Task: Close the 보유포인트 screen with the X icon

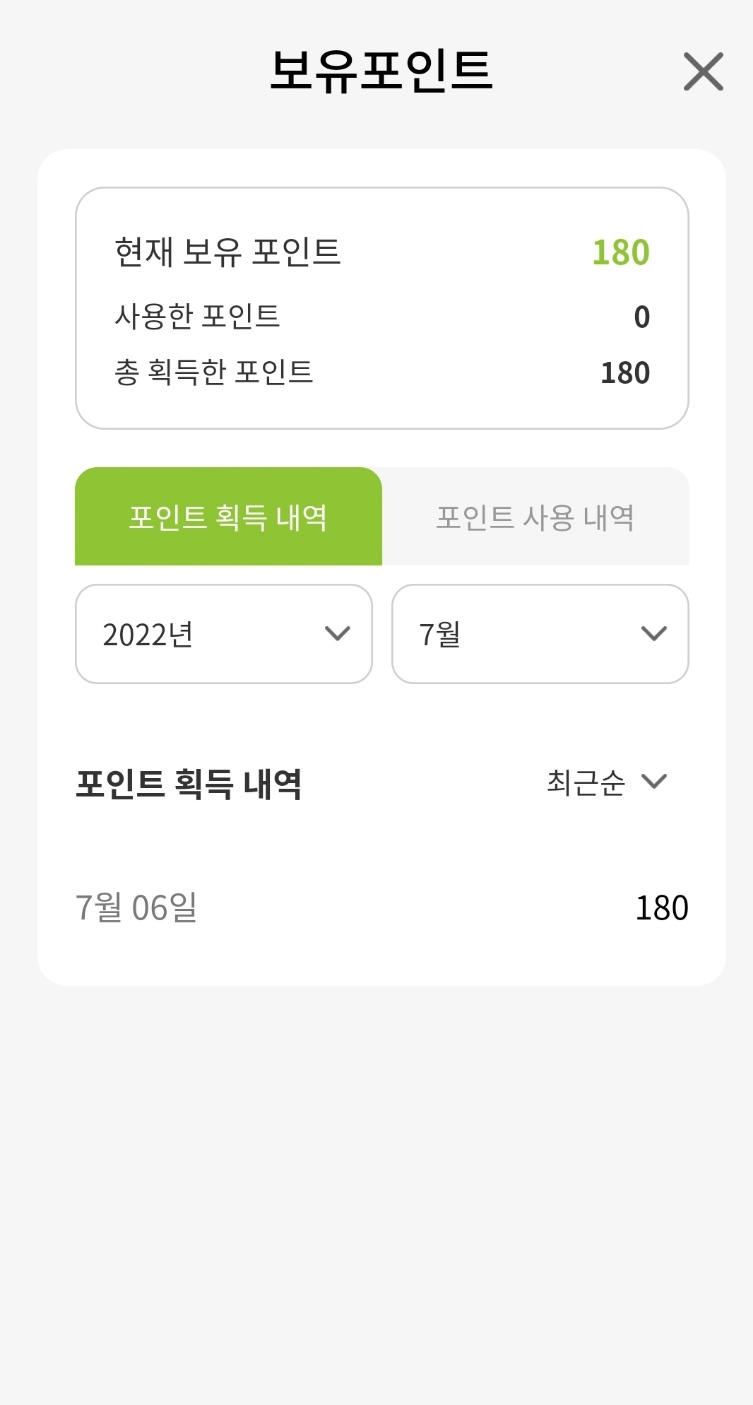Action: [x=703, y=72]
